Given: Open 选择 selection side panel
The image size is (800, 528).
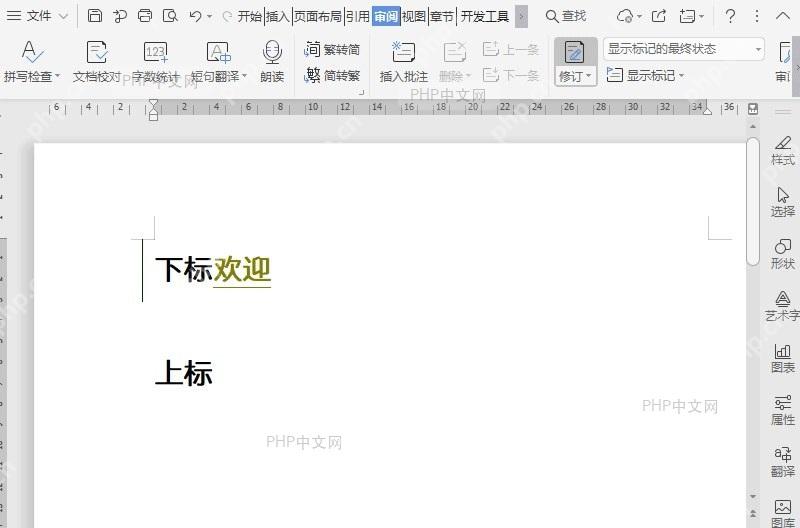Looking at the screenshot, I should [783, 203].
